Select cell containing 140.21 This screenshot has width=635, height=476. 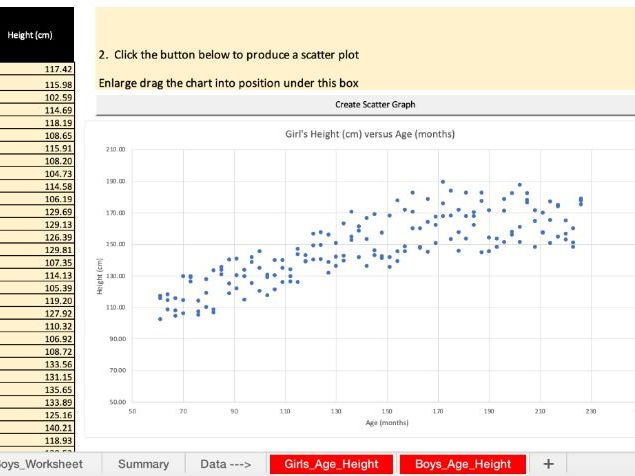click(37, 428)
